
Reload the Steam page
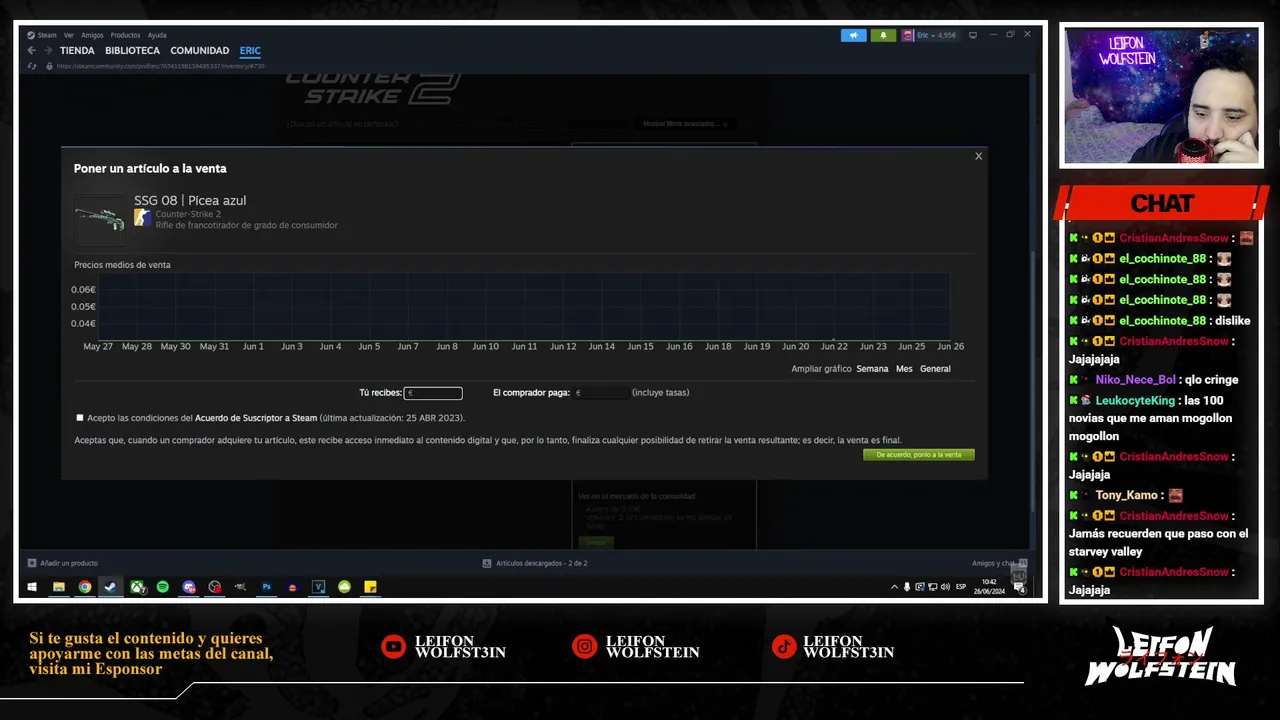tap(32, 67)
